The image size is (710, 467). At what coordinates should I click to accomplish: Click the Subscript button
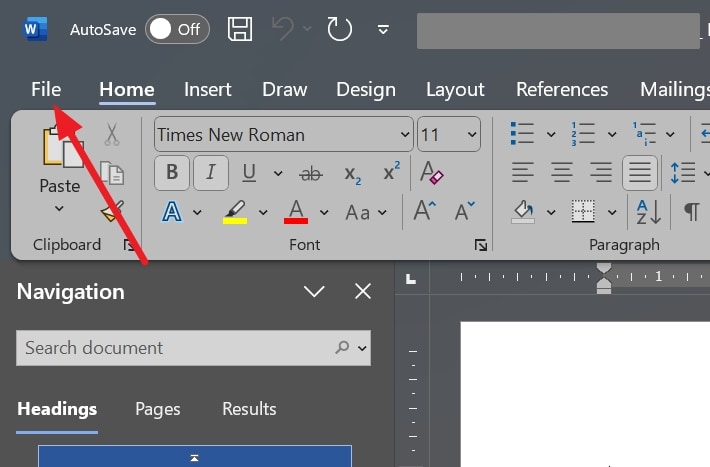point(352,173)
